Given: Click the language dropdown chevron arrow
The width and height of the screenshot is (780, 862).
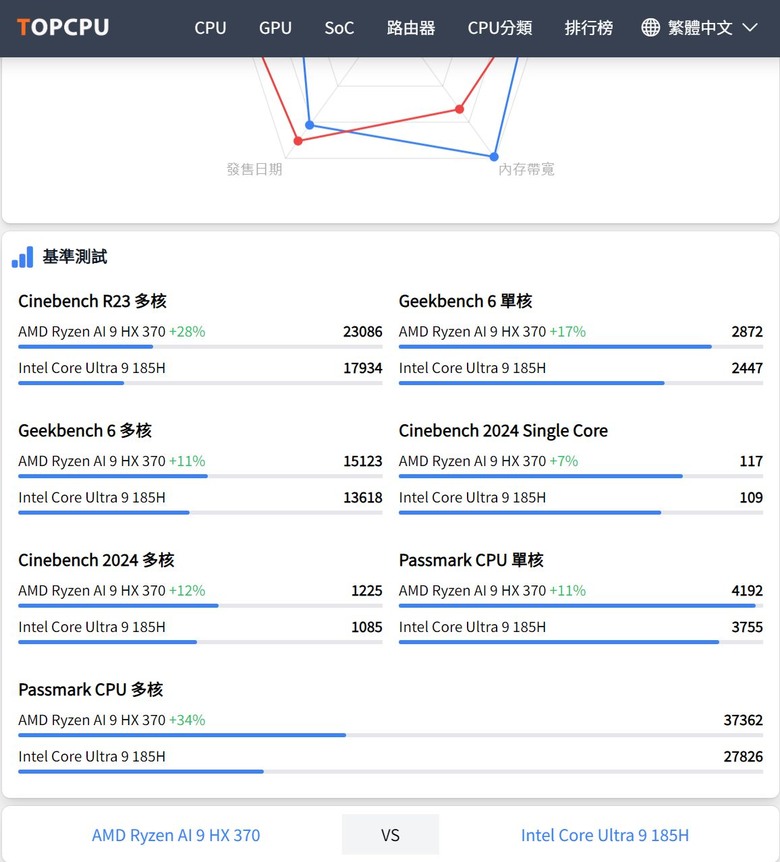Looking at the screenshot, I should coord(750,27).
